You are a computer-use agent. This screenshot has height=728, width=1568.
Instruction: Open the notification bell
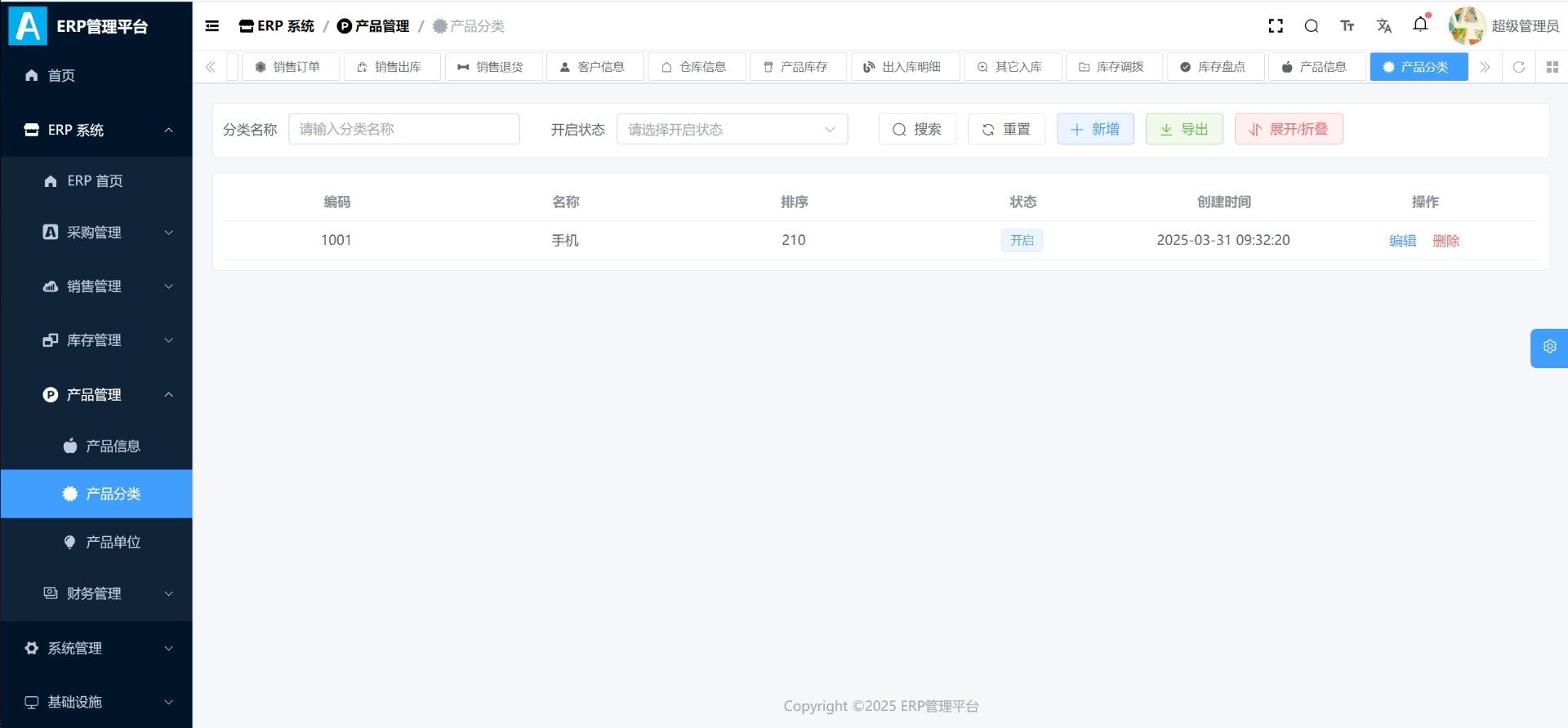click(x=1420, y=24)
